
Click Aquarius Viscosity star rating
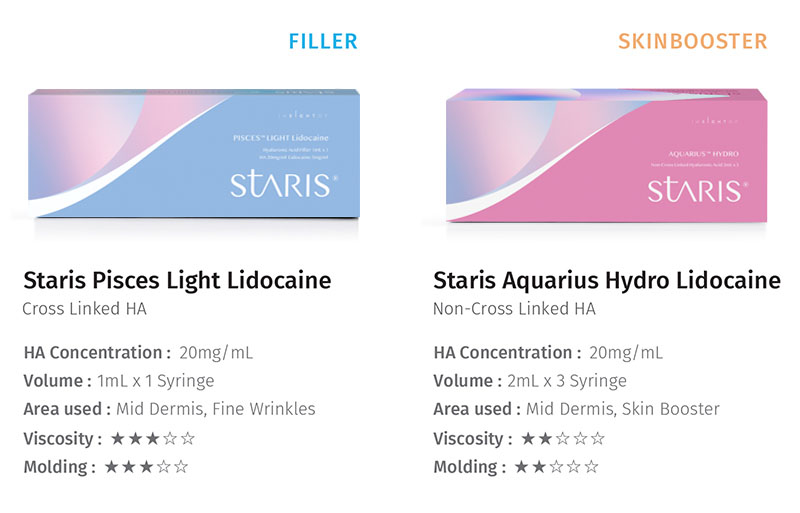(x=563, y=438)
